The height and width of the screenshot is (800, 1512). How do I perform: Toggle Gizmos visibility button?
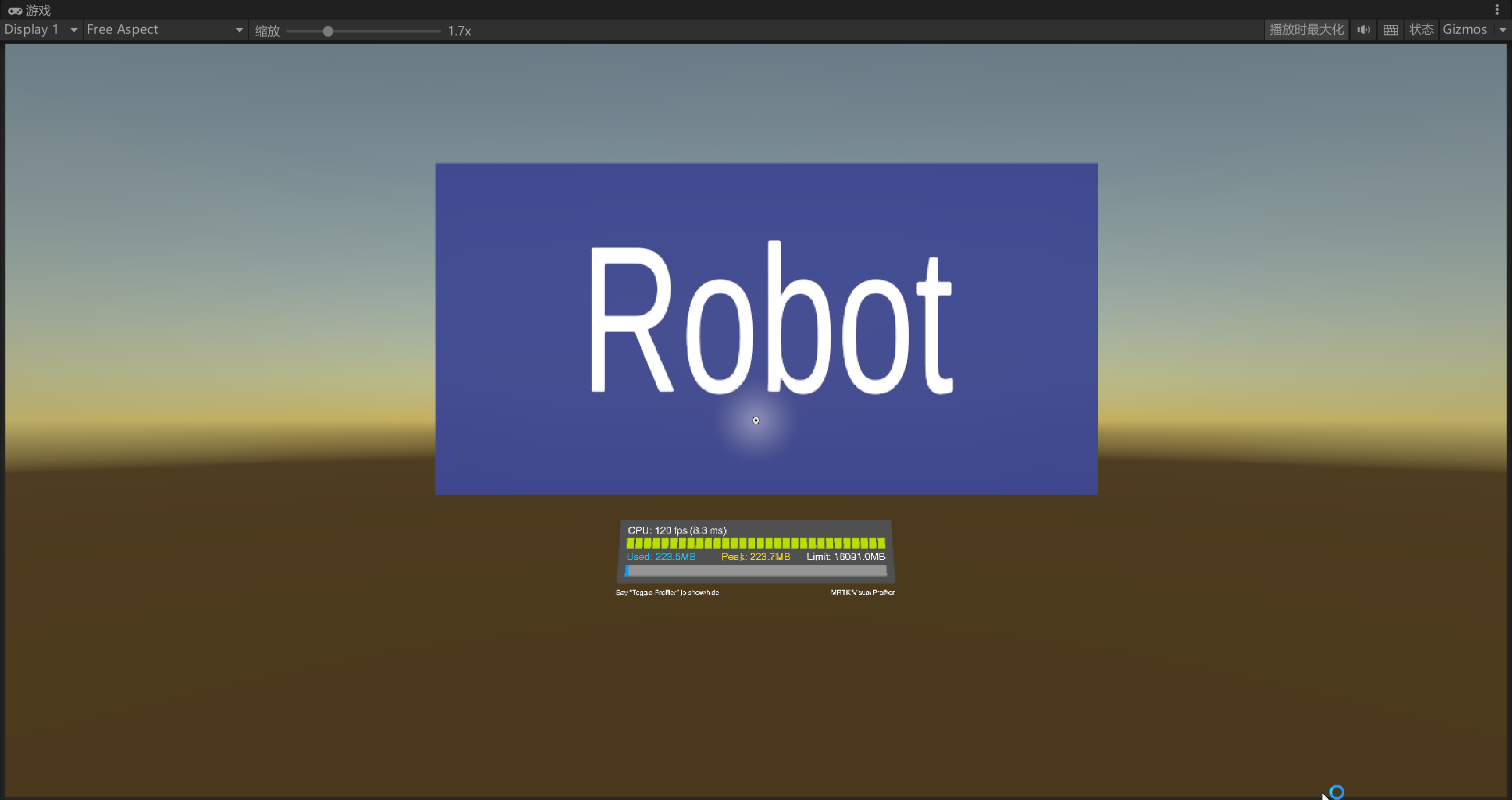pos(1464,30)
